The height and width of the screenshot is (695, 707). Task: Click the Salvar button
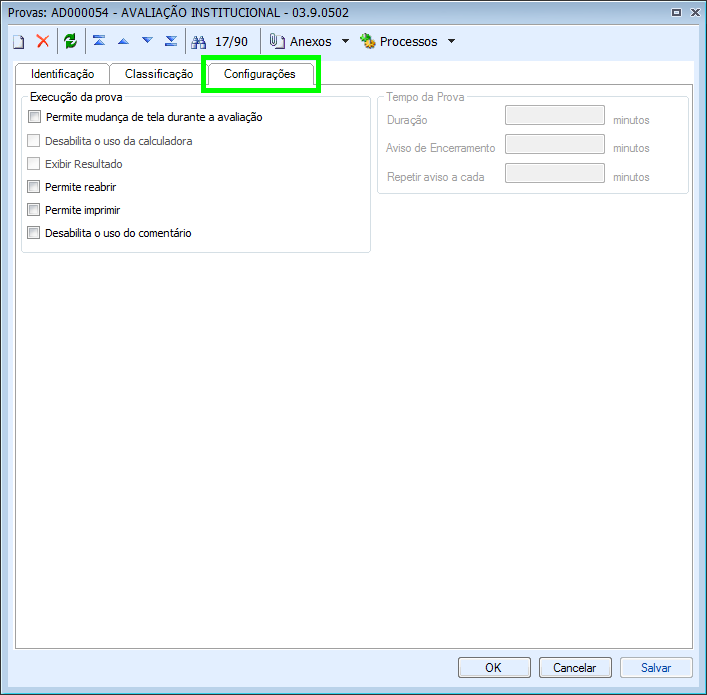656,667
